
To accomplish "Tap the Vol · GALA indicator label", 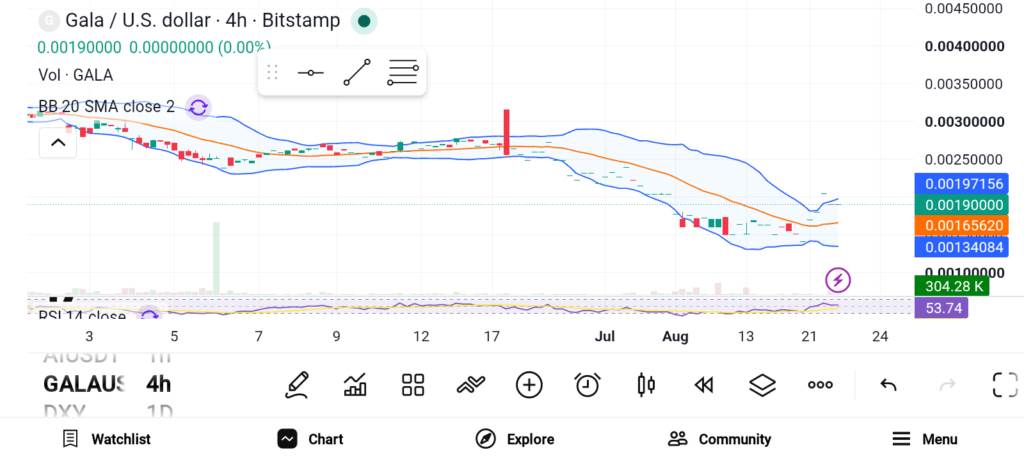I will 76,75.
